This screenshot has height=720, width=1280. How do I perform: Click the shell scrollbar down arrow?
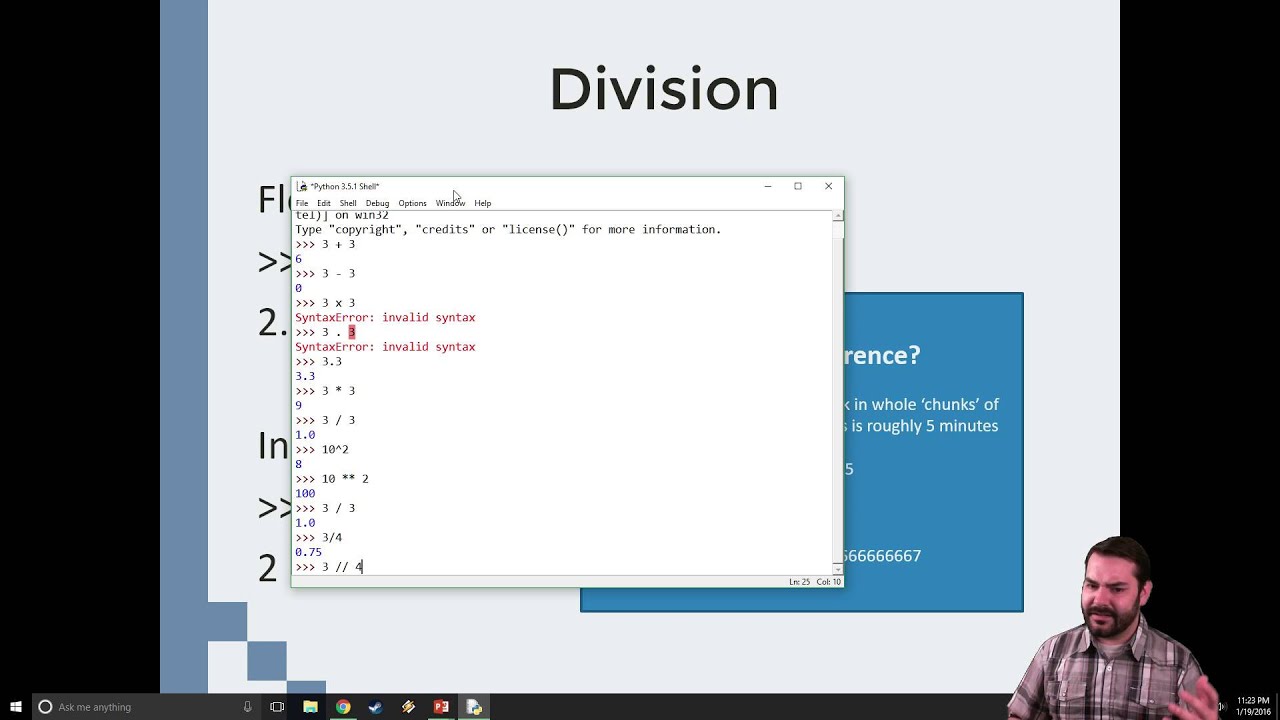tap(838, 569)
